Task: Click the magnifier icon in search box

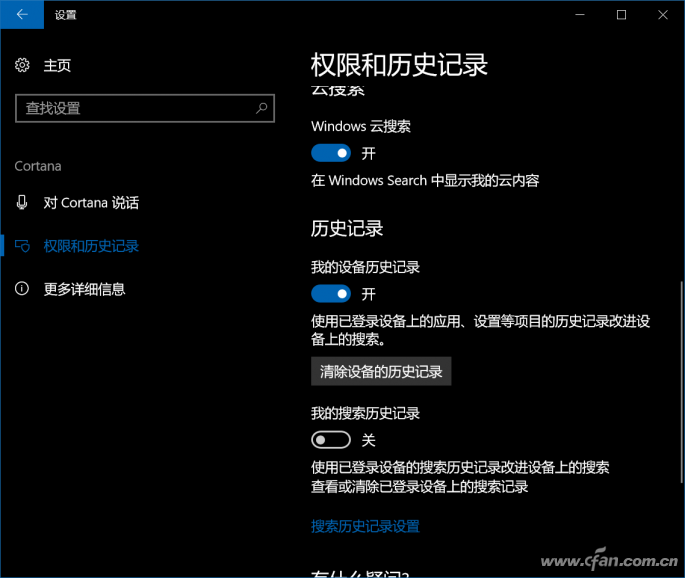Action: click(262, 108)
